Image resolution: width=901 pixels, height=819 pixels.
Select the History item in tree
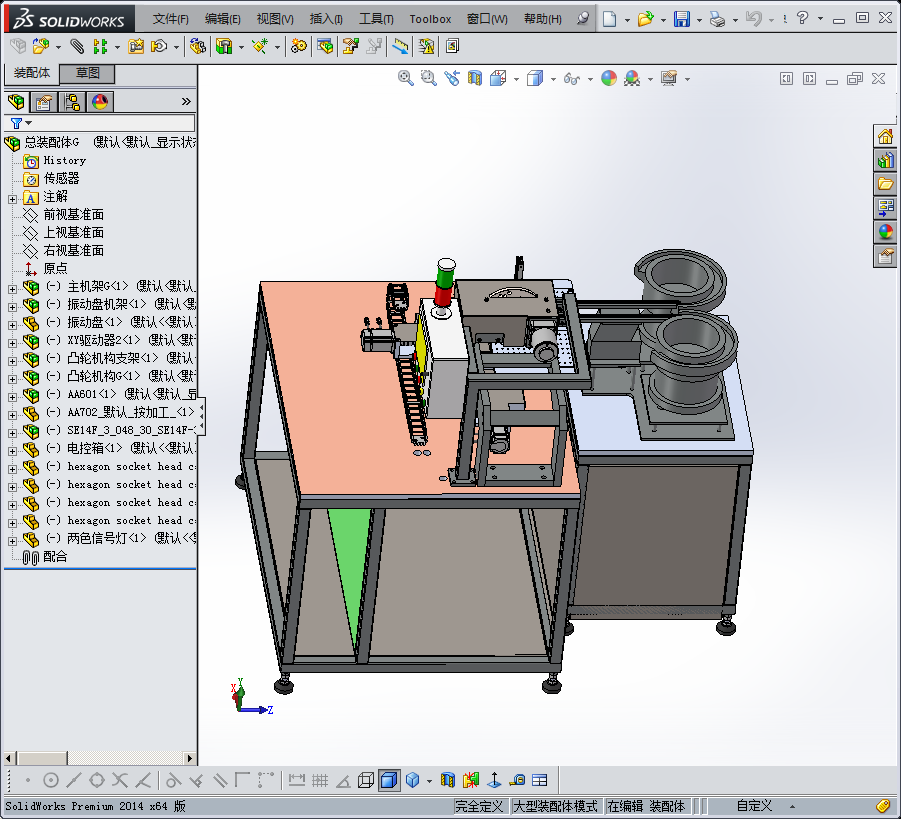64,160
